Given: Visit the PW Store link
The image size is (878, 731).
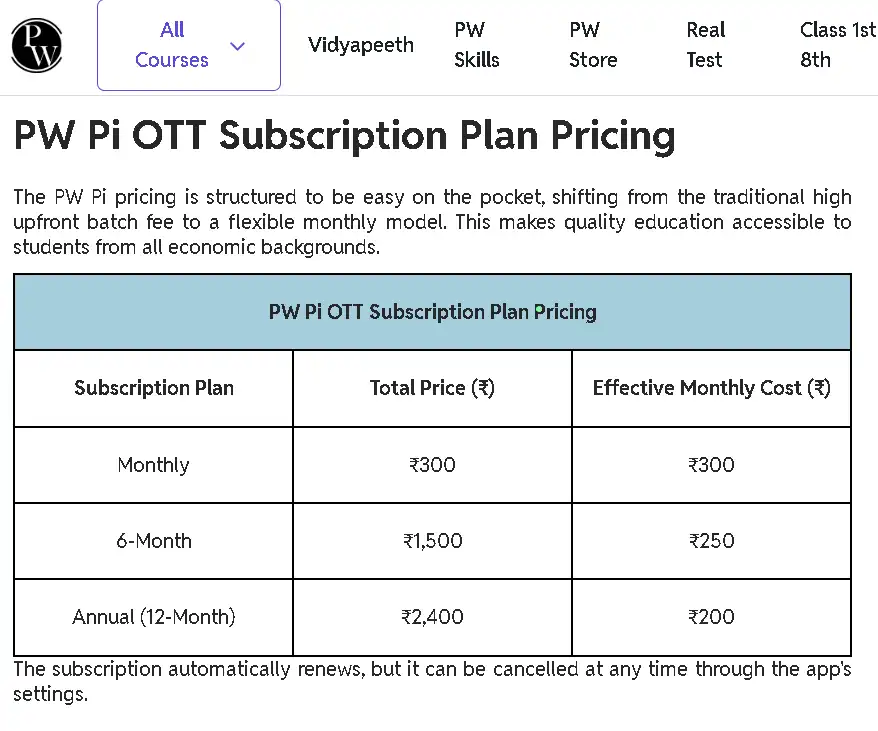Looking at the screenshot, I should (x=593, y=45).
